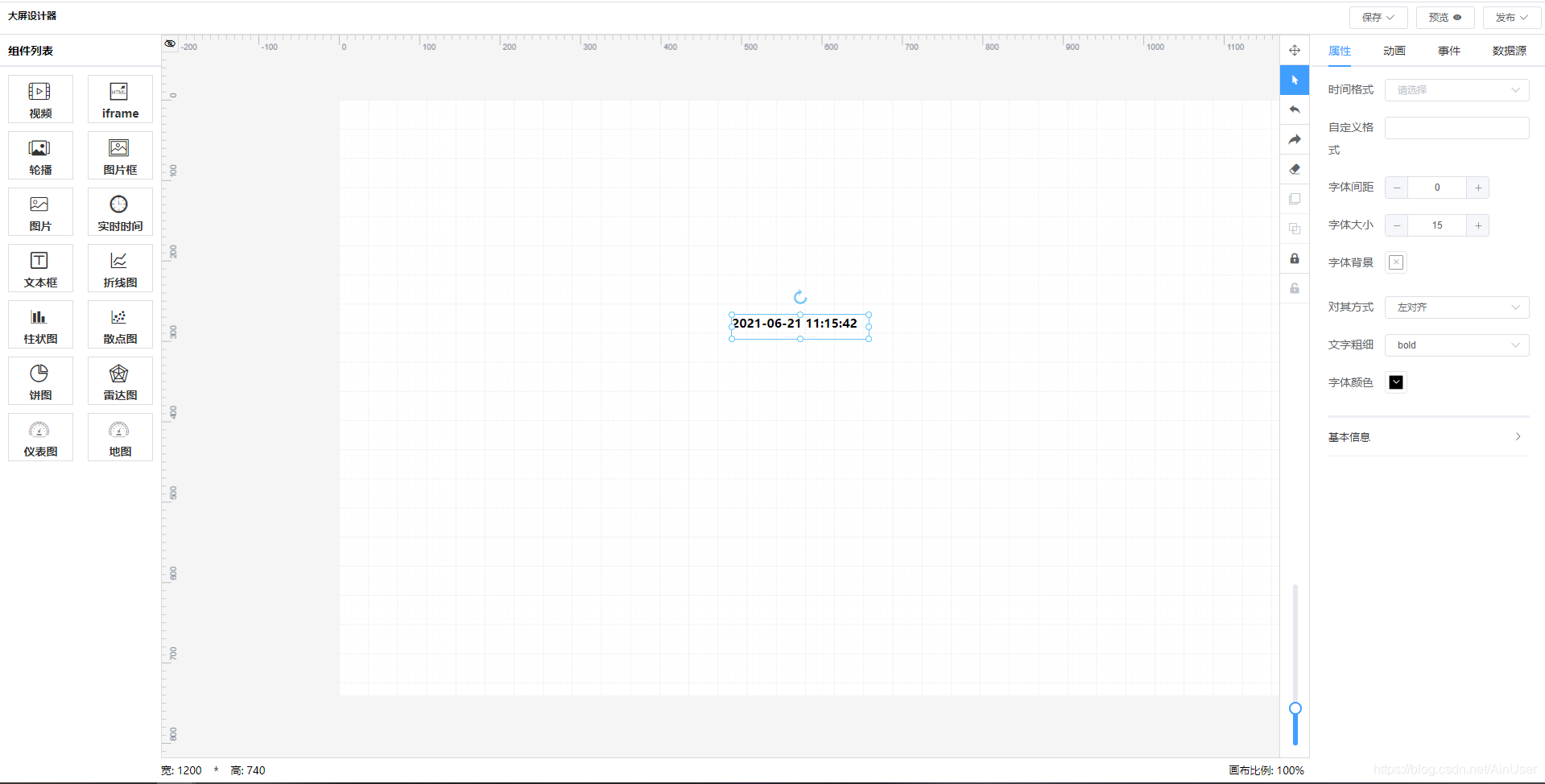Add a 仪表图 gauge component
1545x784 pixels.
[40, 437]
